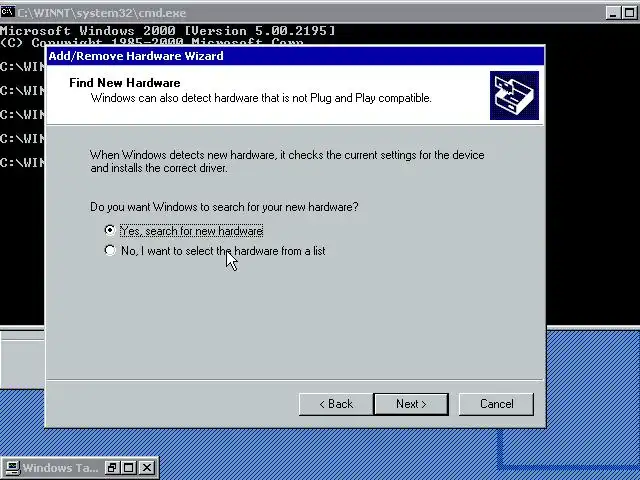
Task: Click the hardware wizard computer icon
Action: point(514,96)
